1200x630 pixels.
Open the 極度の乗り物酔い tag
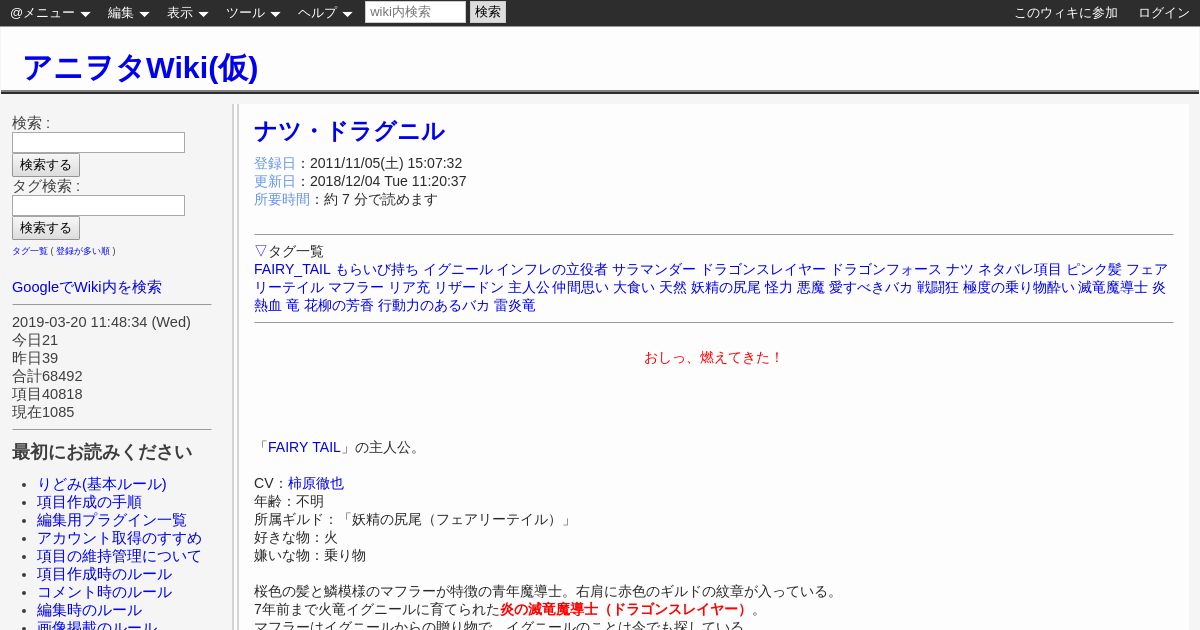coord(1019,287)
